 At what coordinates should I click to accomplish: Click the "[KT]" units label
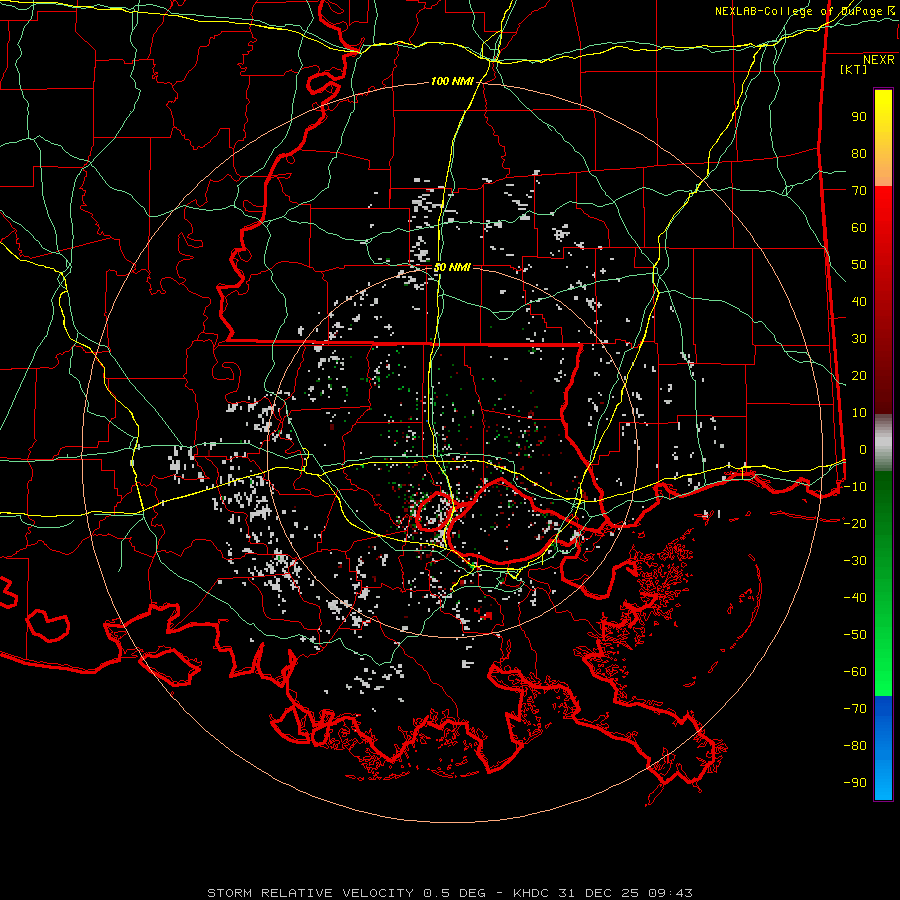[854, 69]
